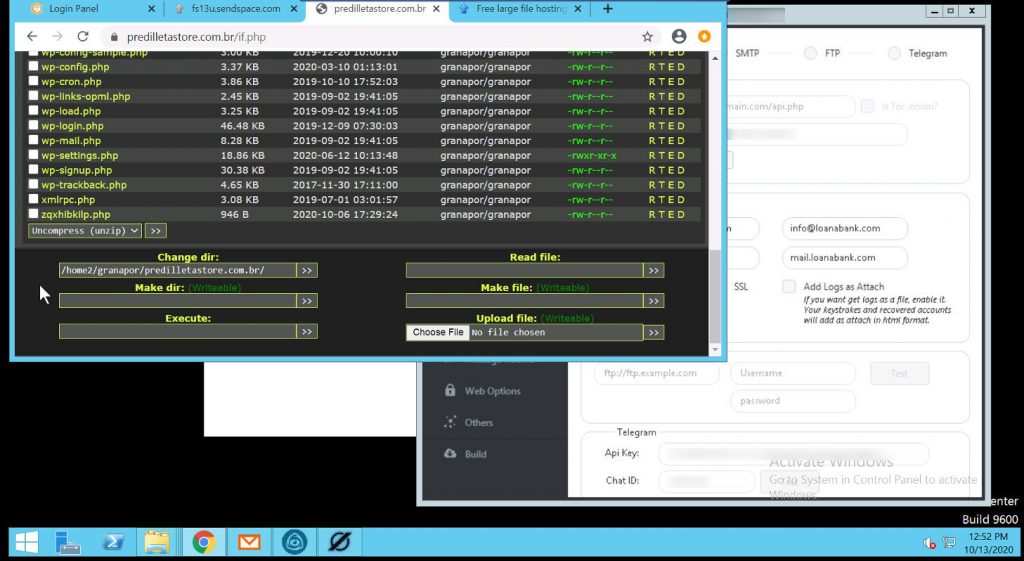The image size is (1024, 561).
Task: Tick the wp-mail.php checkbox
Action: tap(33, 140)
